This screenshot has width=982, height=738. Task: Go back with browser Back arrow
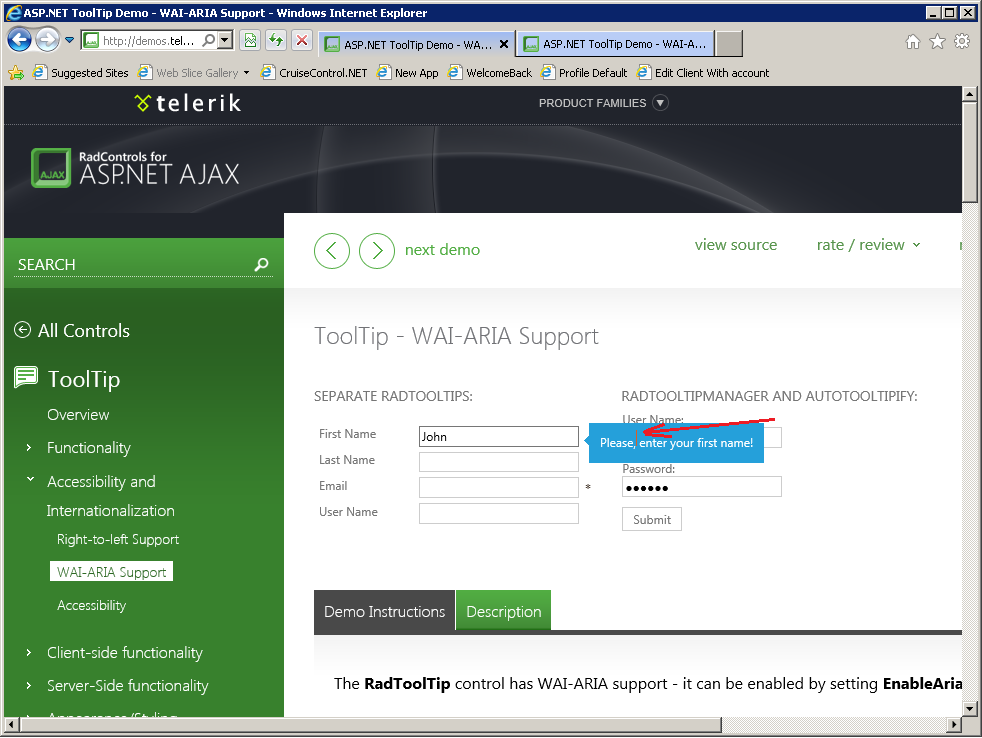(19, 40)
